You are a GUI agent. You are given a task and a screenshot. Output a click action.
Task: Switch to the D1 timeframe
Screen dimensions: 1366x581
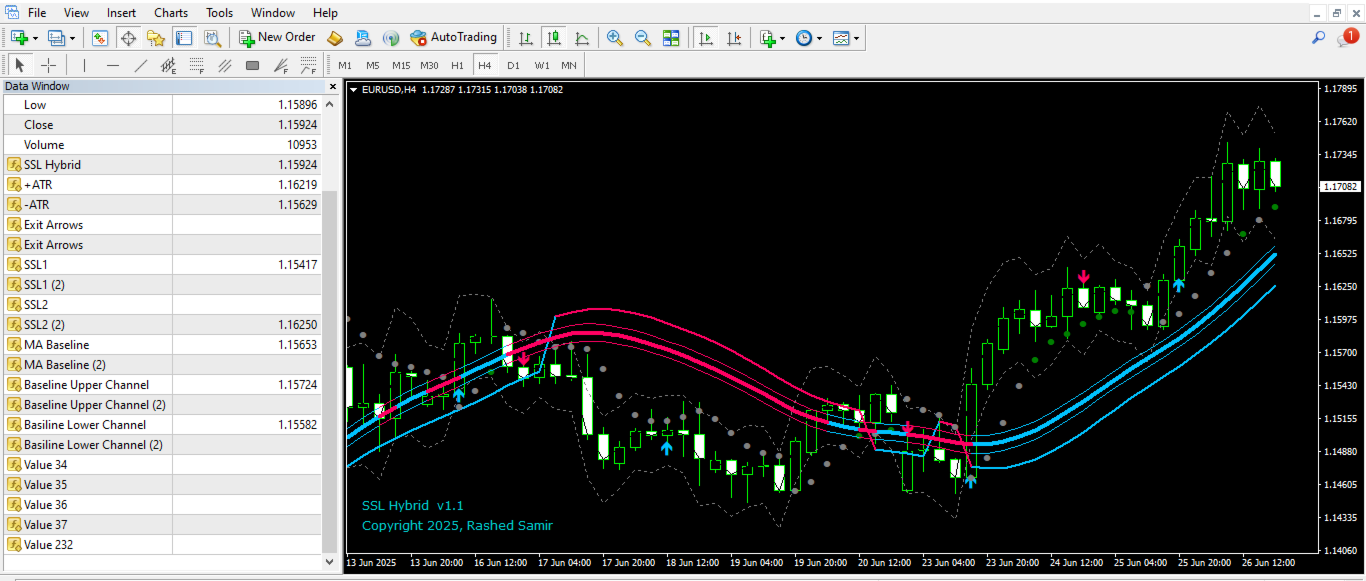tap(513, 65)
